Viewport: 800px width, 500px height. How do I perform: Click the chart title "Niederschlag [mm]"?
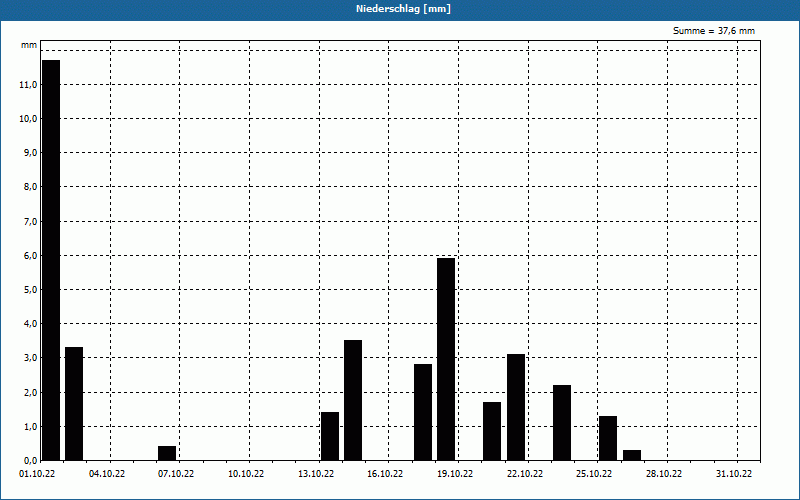[403, 9]
